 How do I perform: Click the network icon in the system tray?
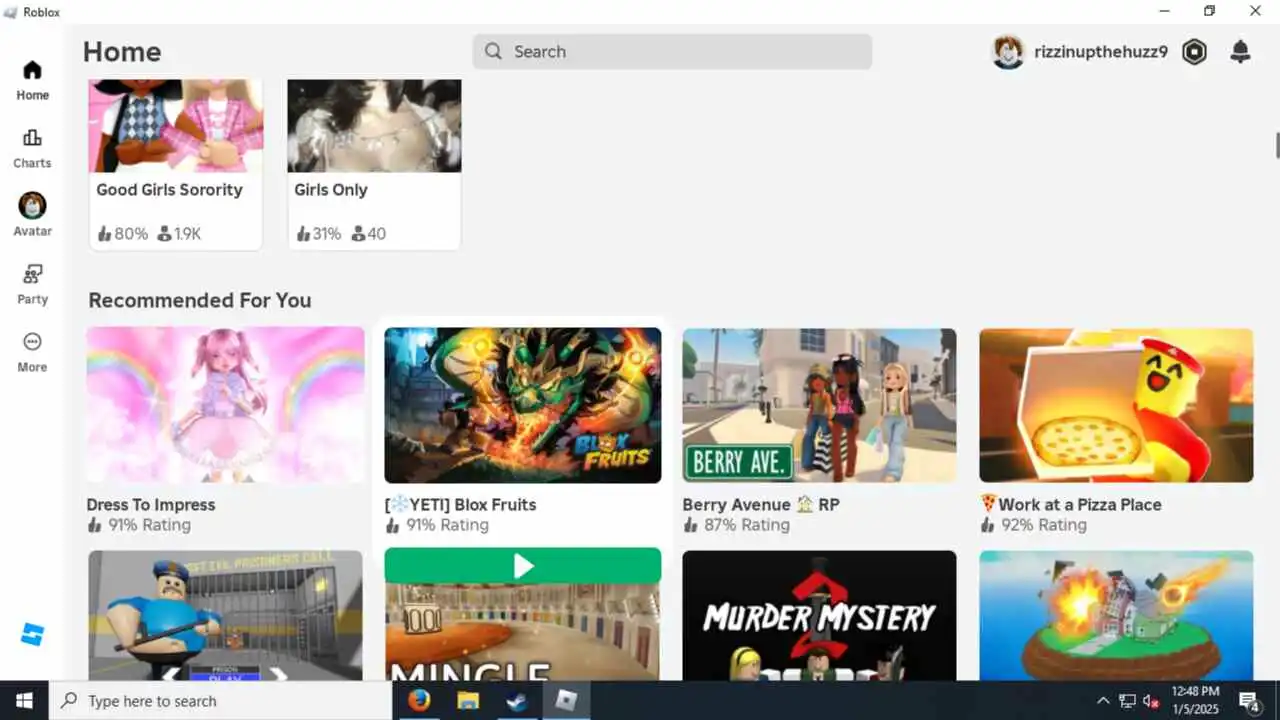[1127, 701]
